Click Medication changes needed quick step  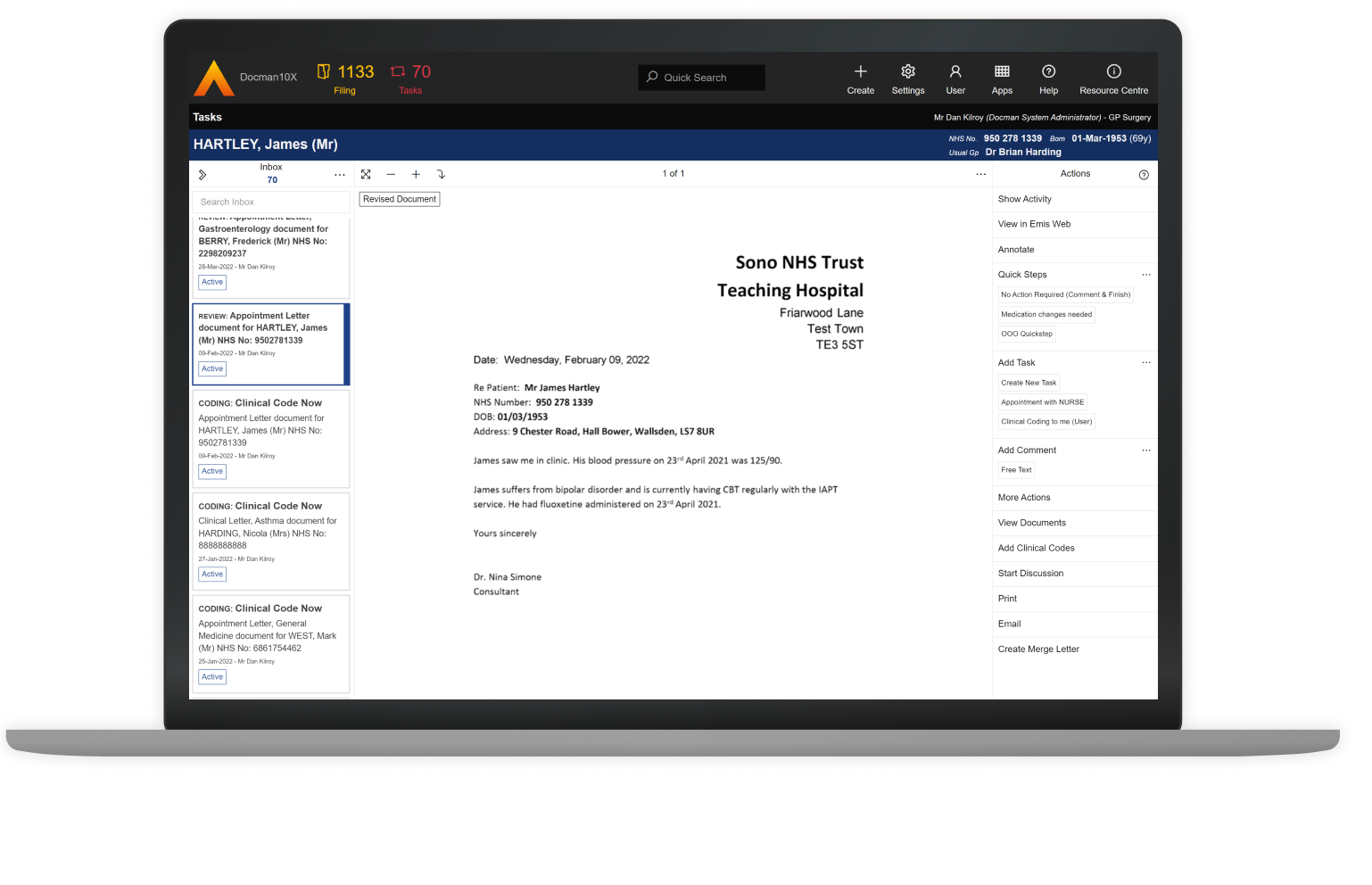click(x=1046, y=314)
